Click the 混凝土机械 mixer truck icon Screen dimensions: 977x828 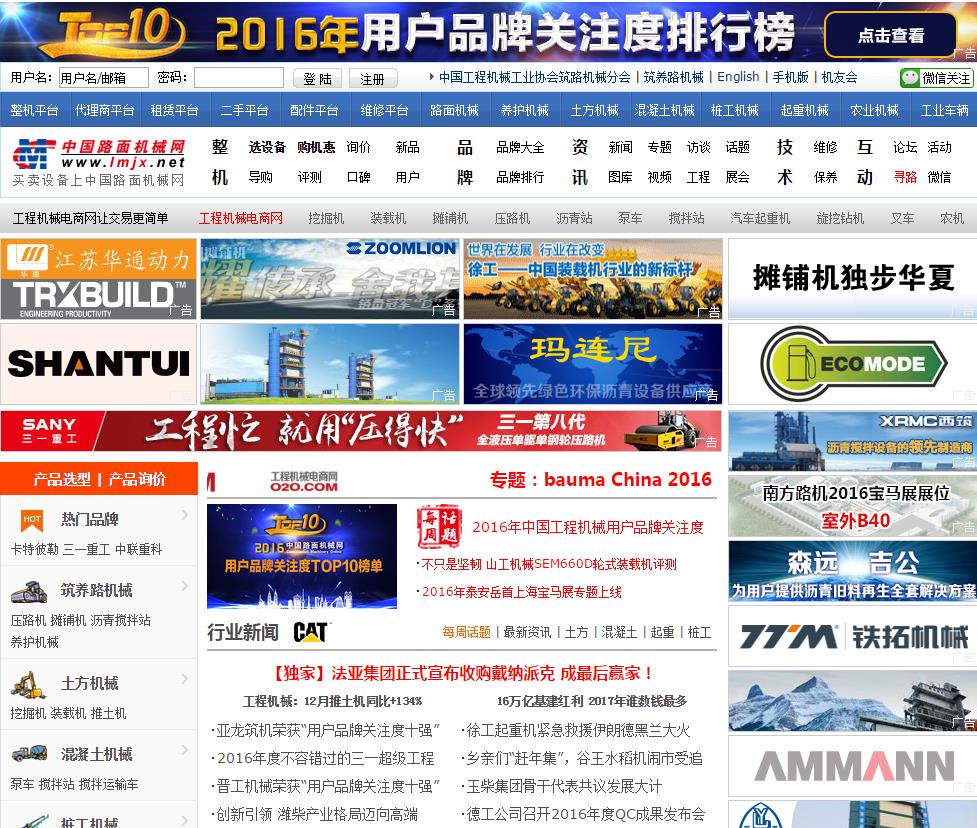point(29,754)
